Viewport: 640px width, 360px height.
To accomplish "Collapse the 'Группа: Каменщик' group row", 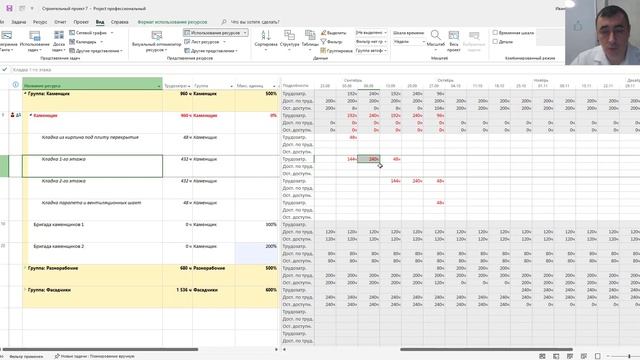I will [25, 94].
